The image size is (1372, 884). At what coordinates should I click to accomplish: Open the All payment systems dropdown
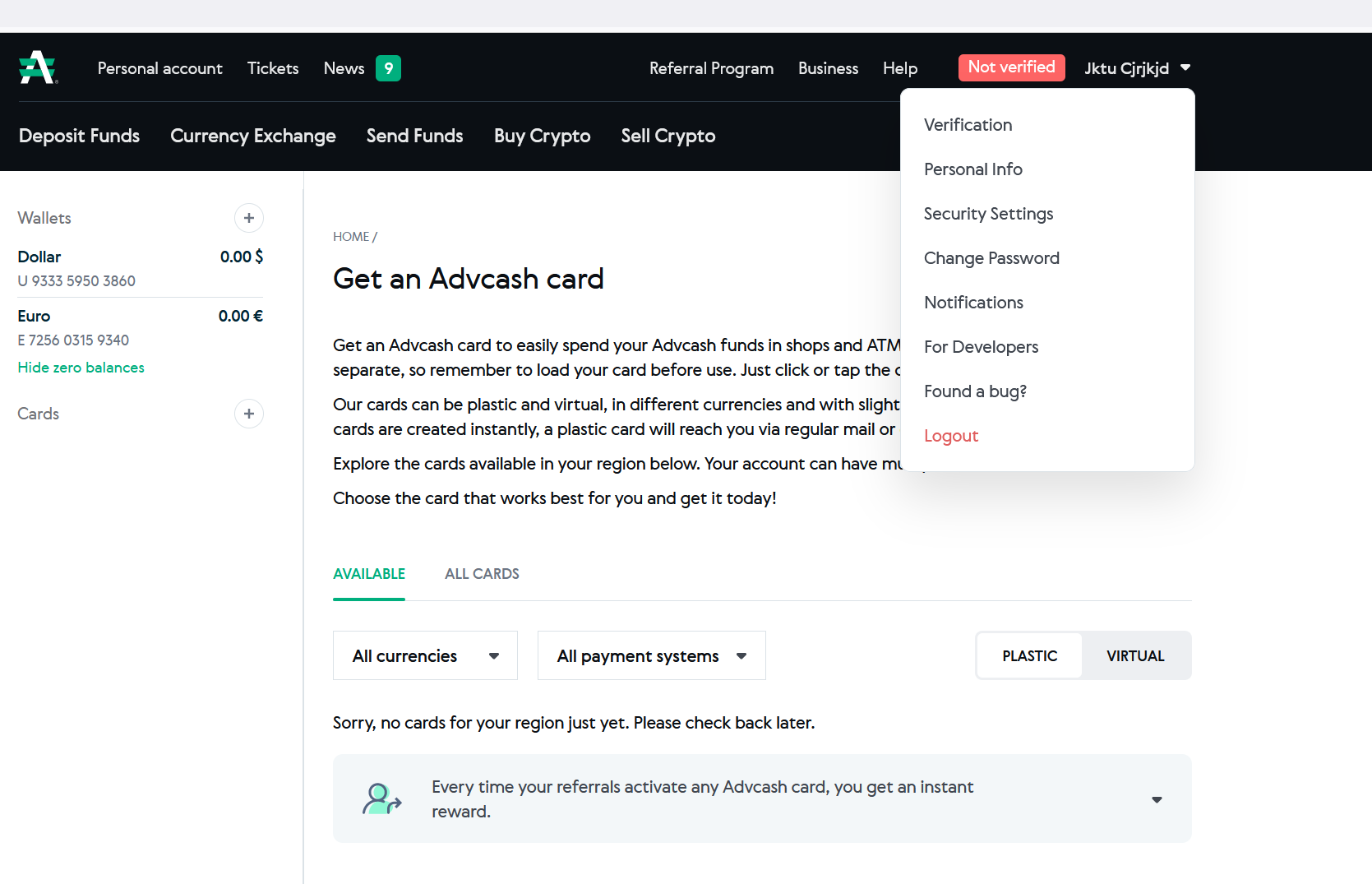click(x=652, y=655)
